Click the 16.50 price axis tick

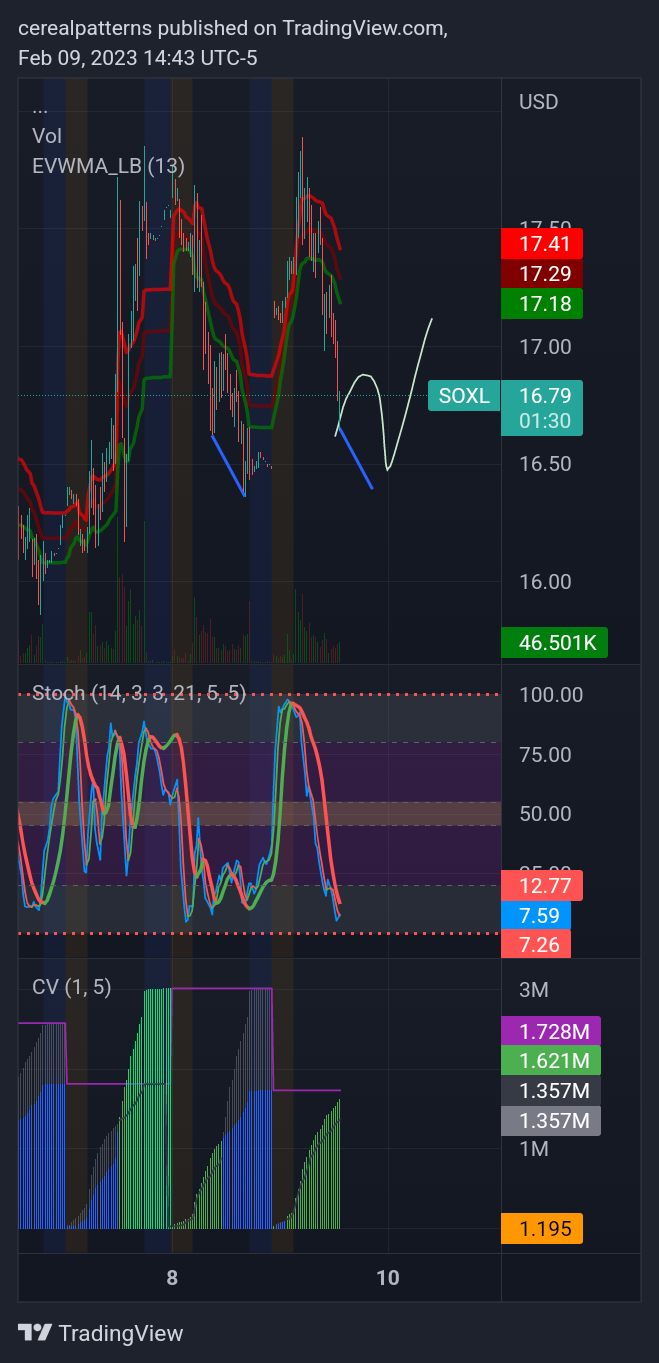544,464
